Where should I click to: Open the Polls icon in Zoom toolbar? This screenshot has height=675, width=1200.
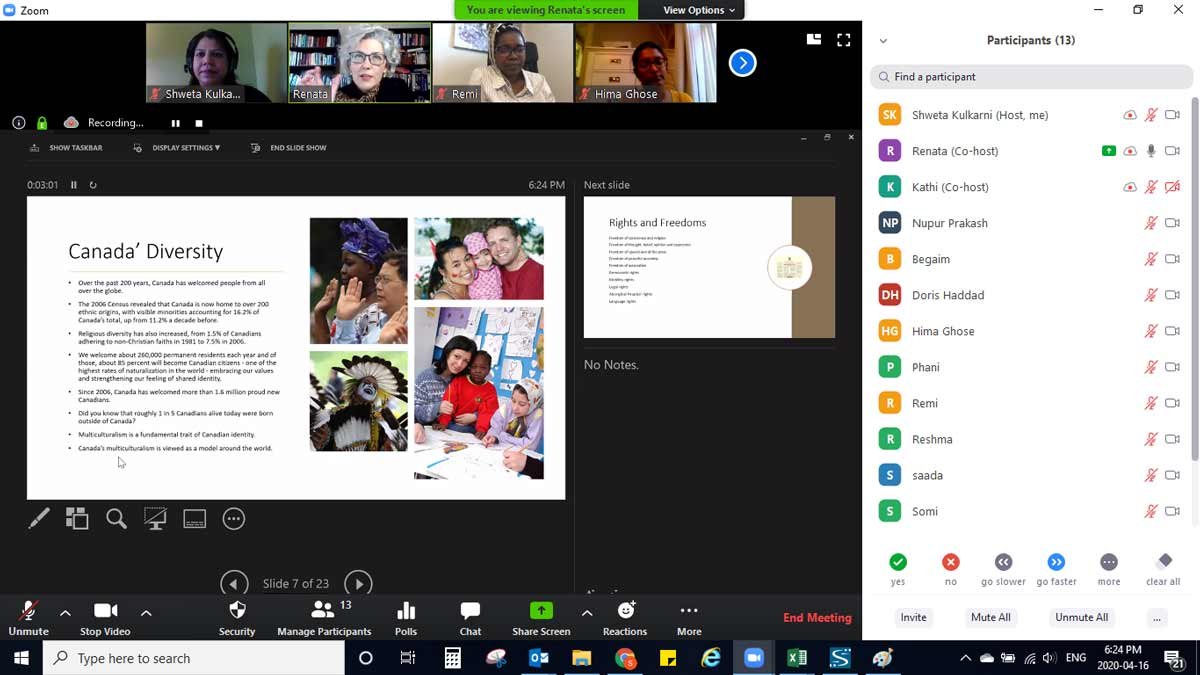(x=406, y=617)
